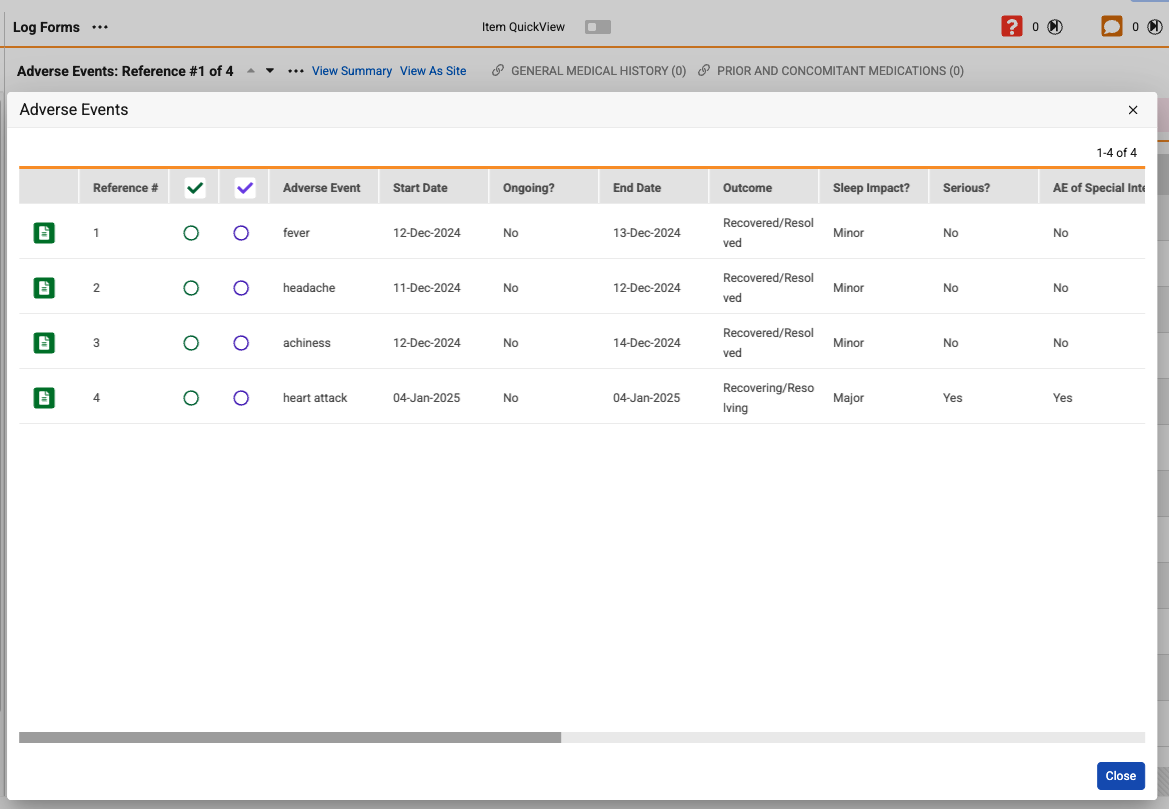Select green radio circle for fever row

coord(191,233)
